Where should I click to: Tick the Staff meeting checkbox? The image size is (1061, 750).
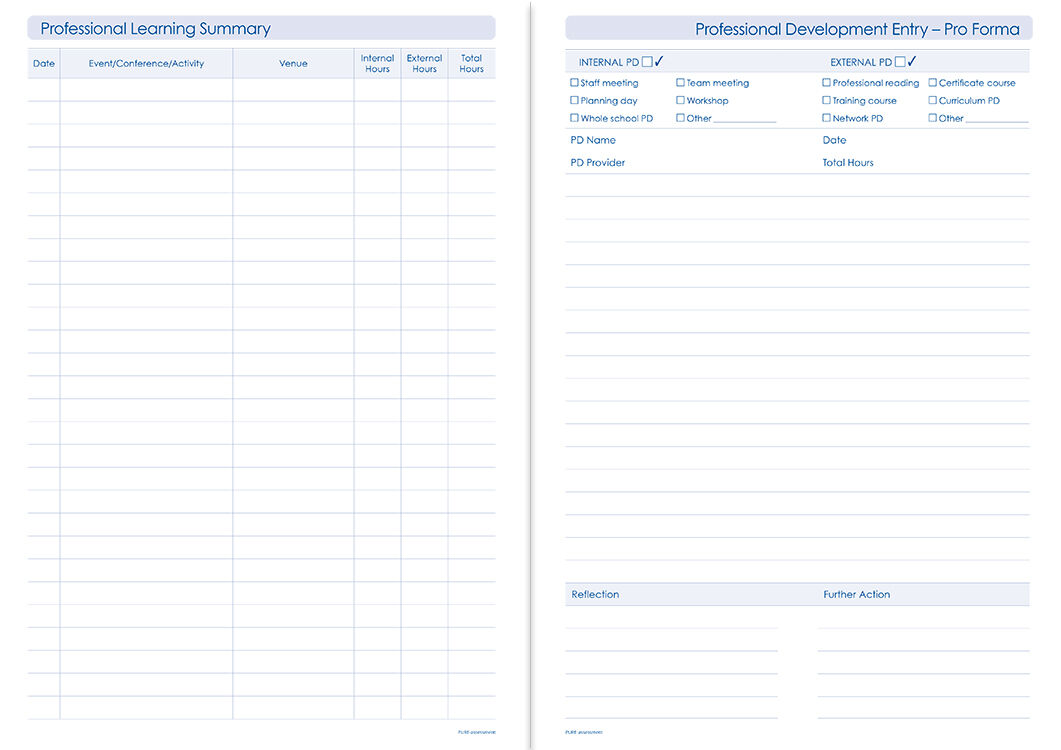click(x=574, y=83)
